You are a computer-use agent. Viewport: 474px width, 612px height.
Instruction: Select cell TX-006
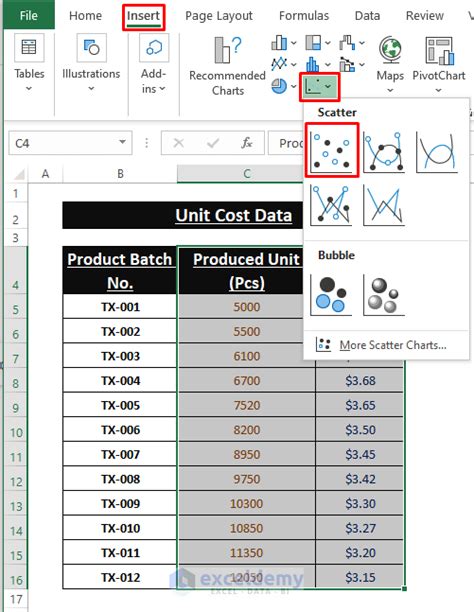(120, 430)
